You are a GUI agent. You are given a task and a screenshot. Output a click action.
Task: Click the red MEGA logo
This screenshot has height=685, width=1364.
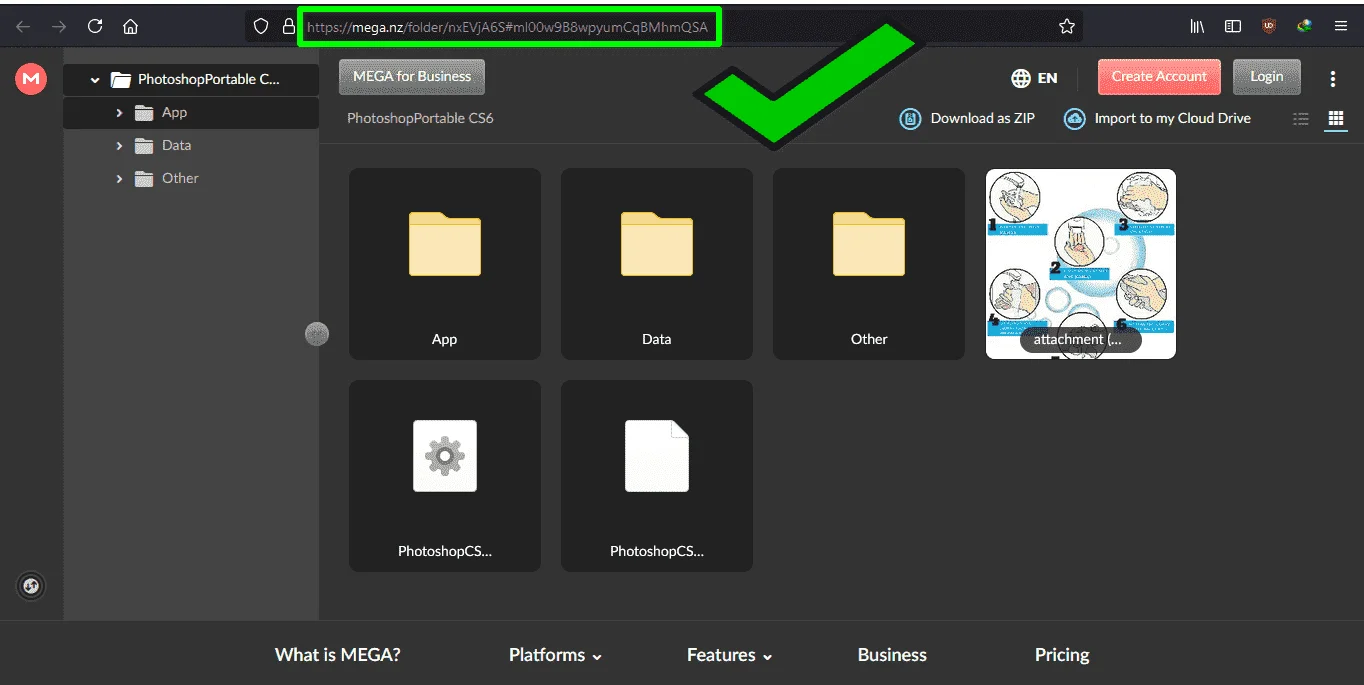tap(31, 78)
